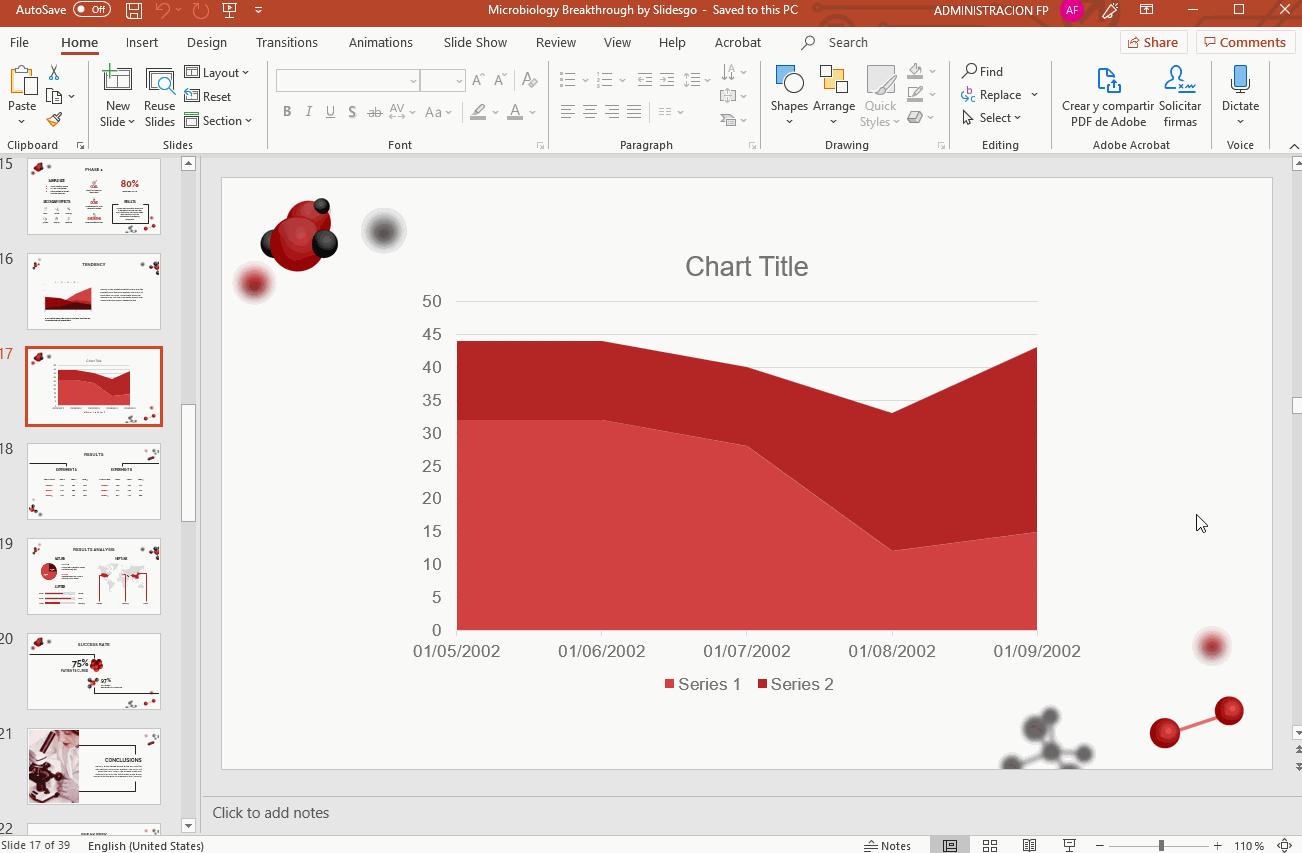Click the zoom level slider
This screenshot has width=1302, height=853.
[1161, 846]
